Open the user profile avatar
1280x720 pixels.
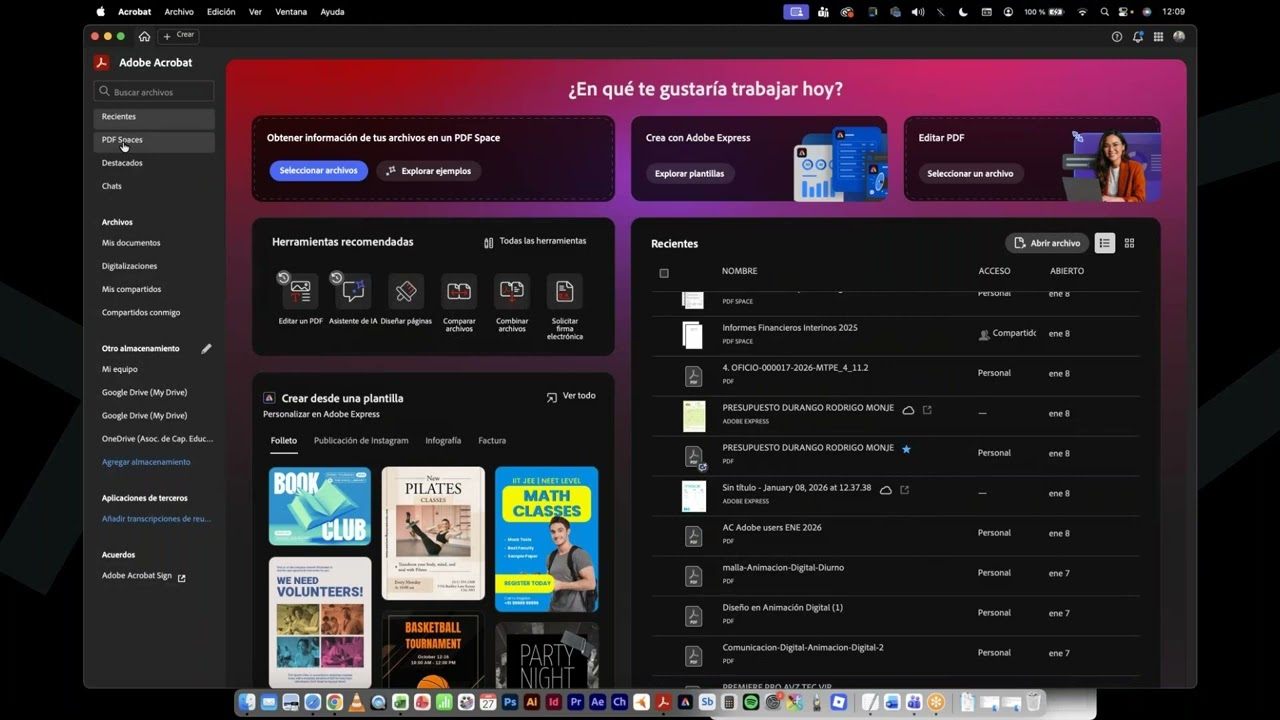click(1179, 36)
